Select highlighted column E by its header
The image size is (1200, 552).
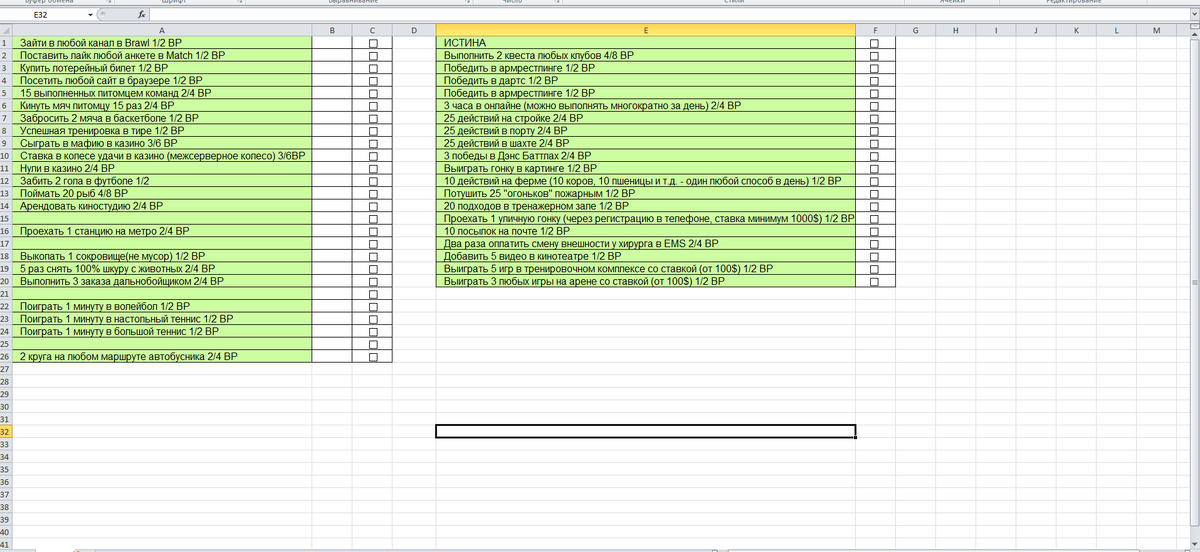click(x=645, y=31)
